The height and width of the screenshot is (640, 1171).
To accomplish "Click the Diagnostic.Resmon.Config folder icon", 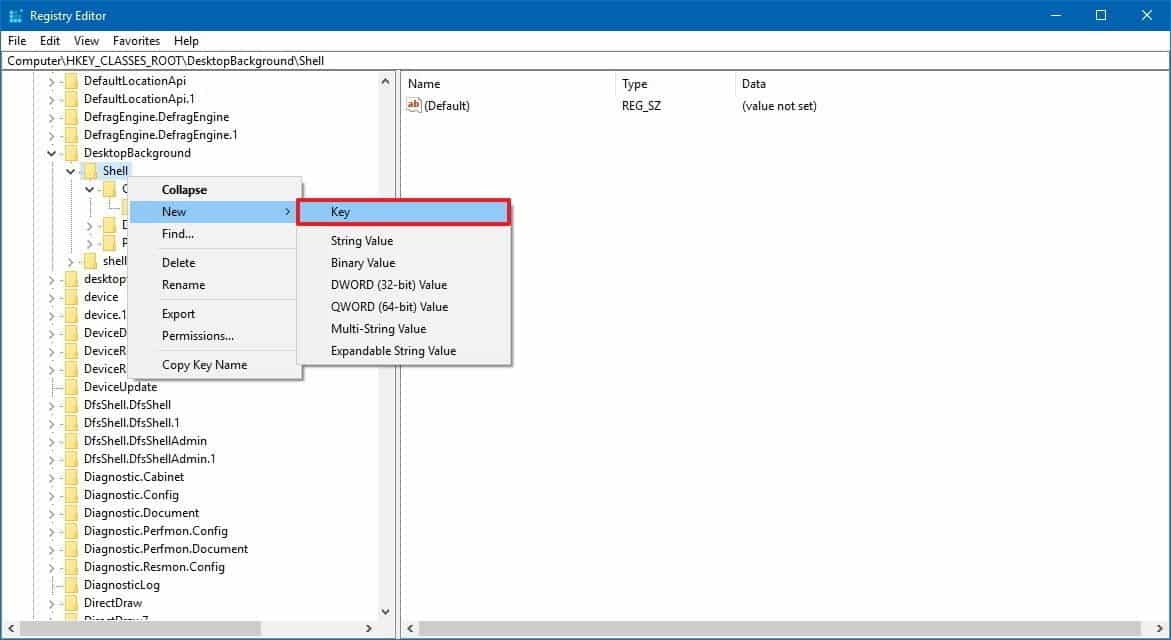I will (x=72, y=567).
